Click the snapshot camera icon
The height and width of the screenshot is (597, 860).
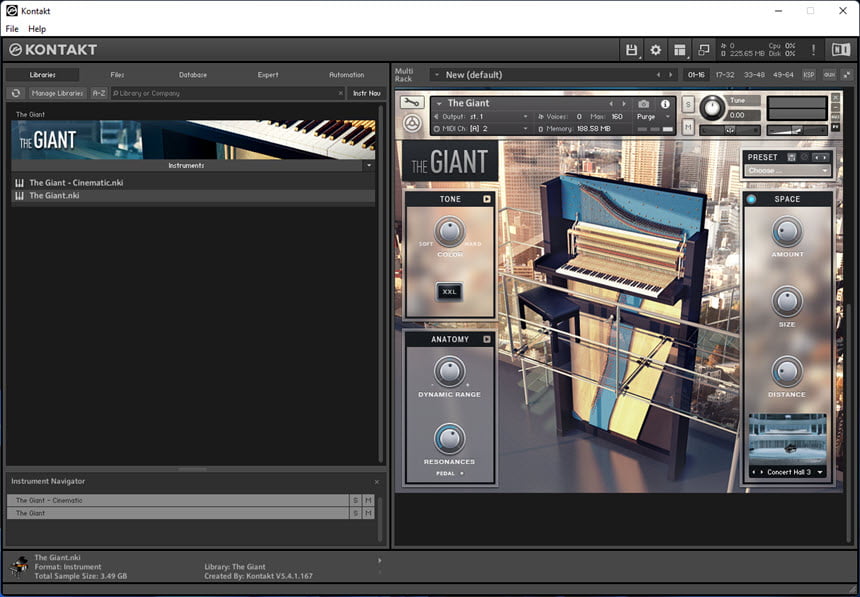(x=643, y=104)
